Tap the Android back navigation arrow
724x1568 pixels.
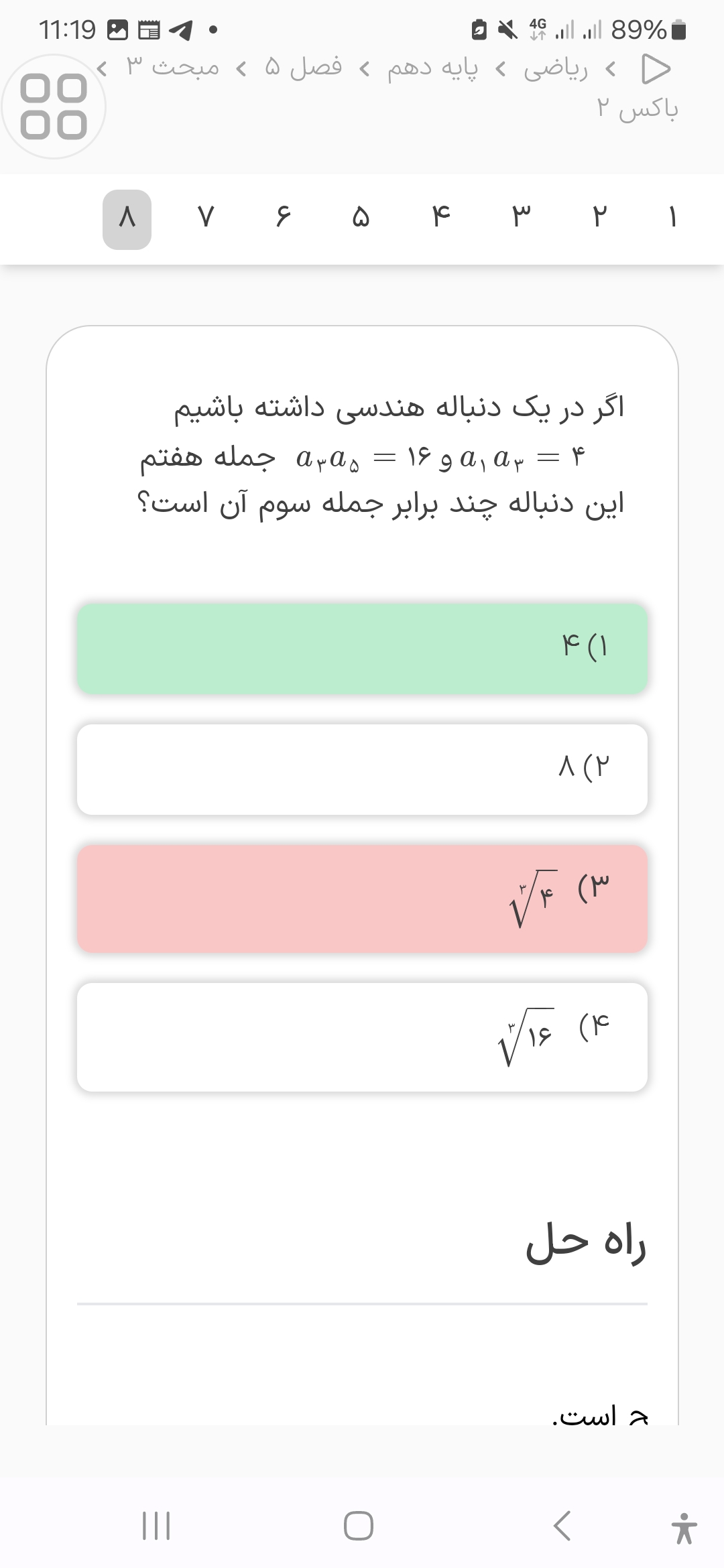pos(562,1526)
